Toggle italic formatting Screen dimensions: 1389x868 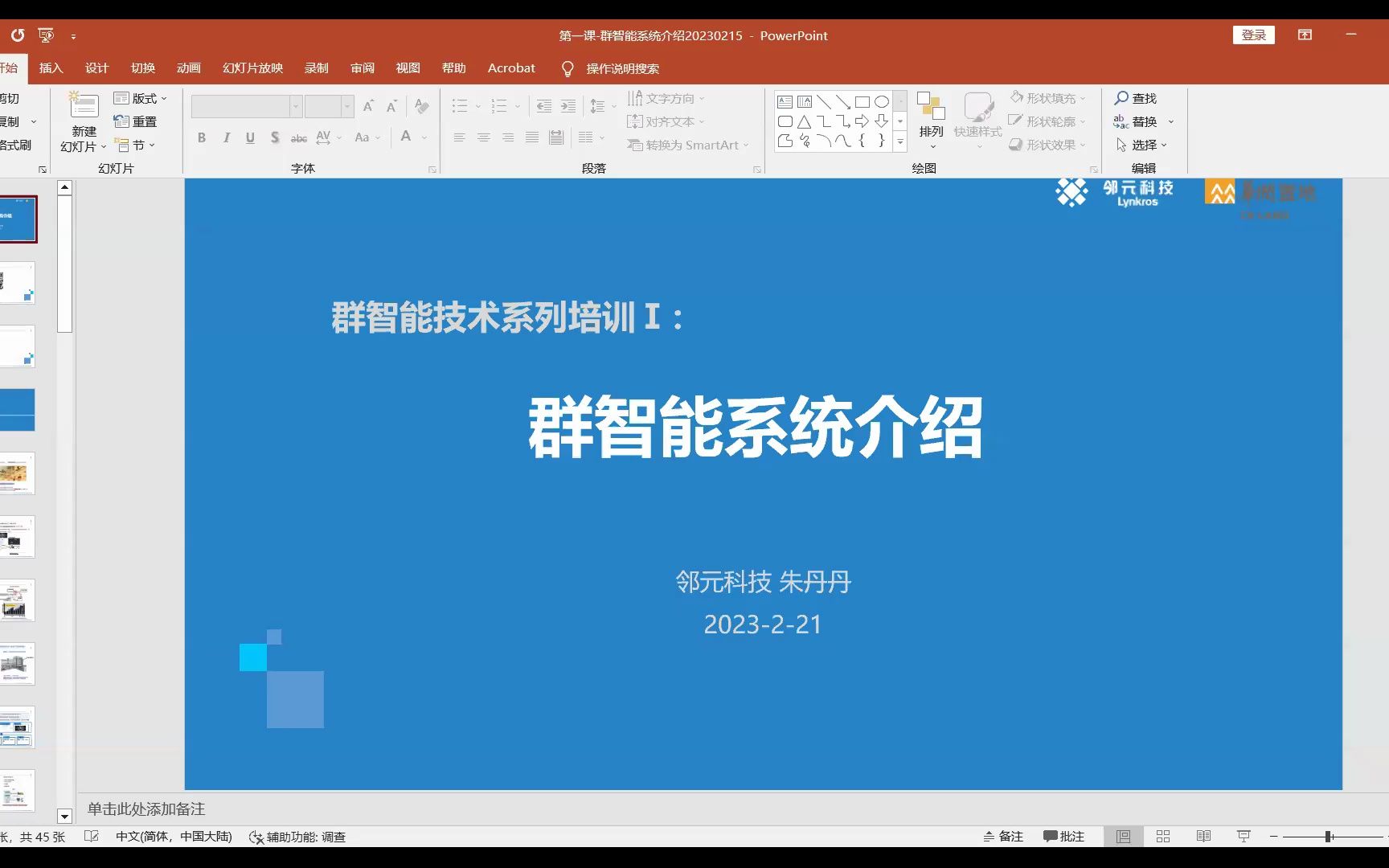tap(226, 137)
